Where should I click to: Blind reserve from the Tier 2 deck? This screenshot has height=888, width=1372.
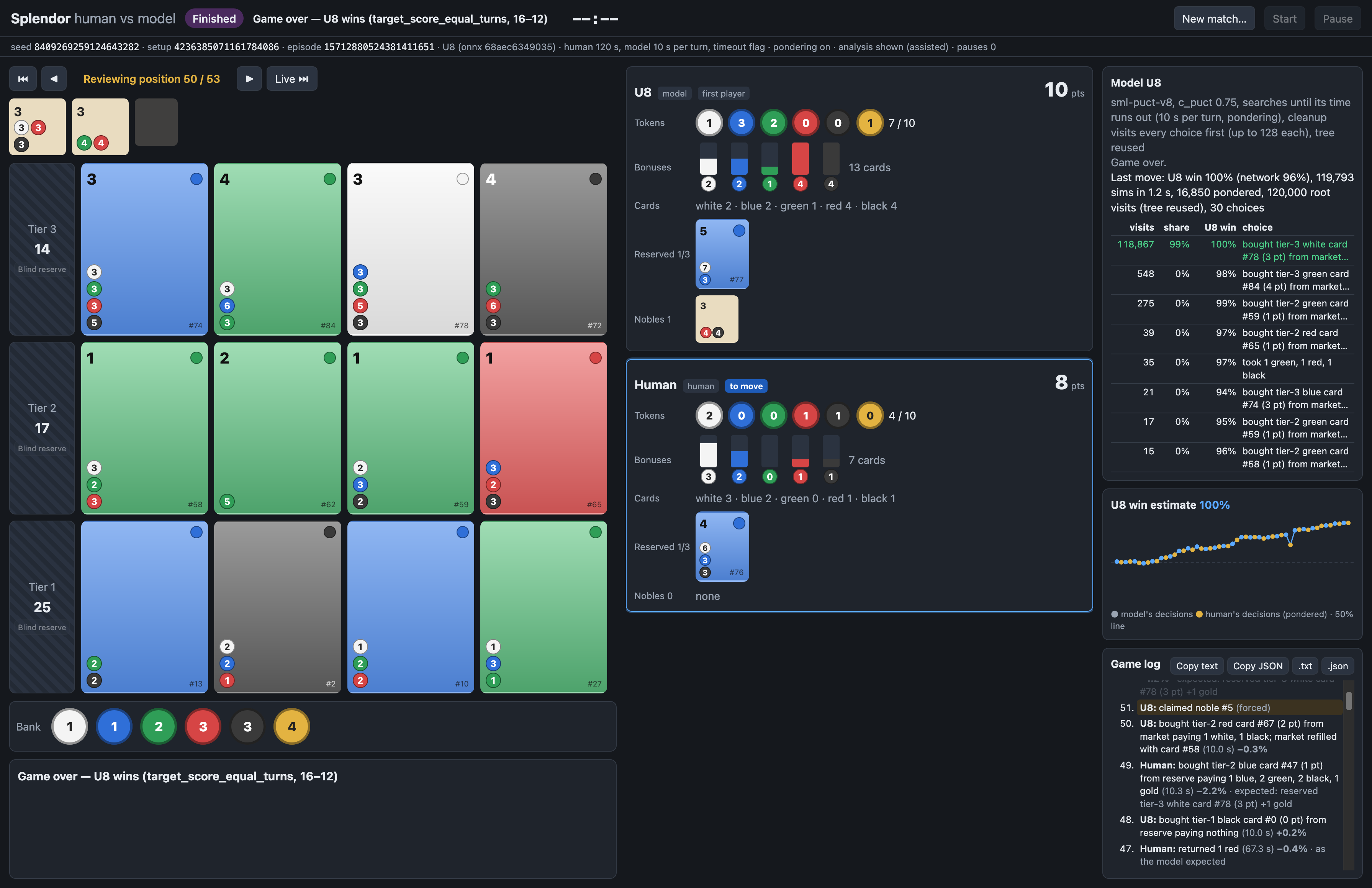tap(42, 428)
